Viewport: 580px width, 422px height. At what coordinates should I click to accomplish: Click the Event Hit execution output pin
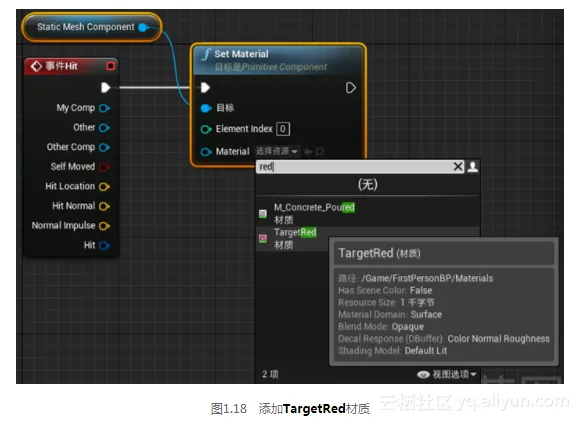105,88
